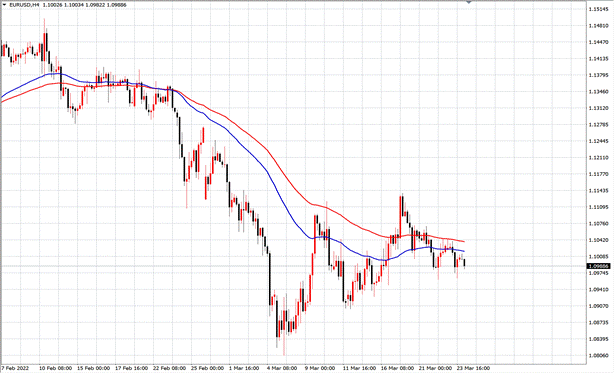Click the EURUSD,H4 symbol title
This screenshot has width=614, height=373.
pos(24,5)
